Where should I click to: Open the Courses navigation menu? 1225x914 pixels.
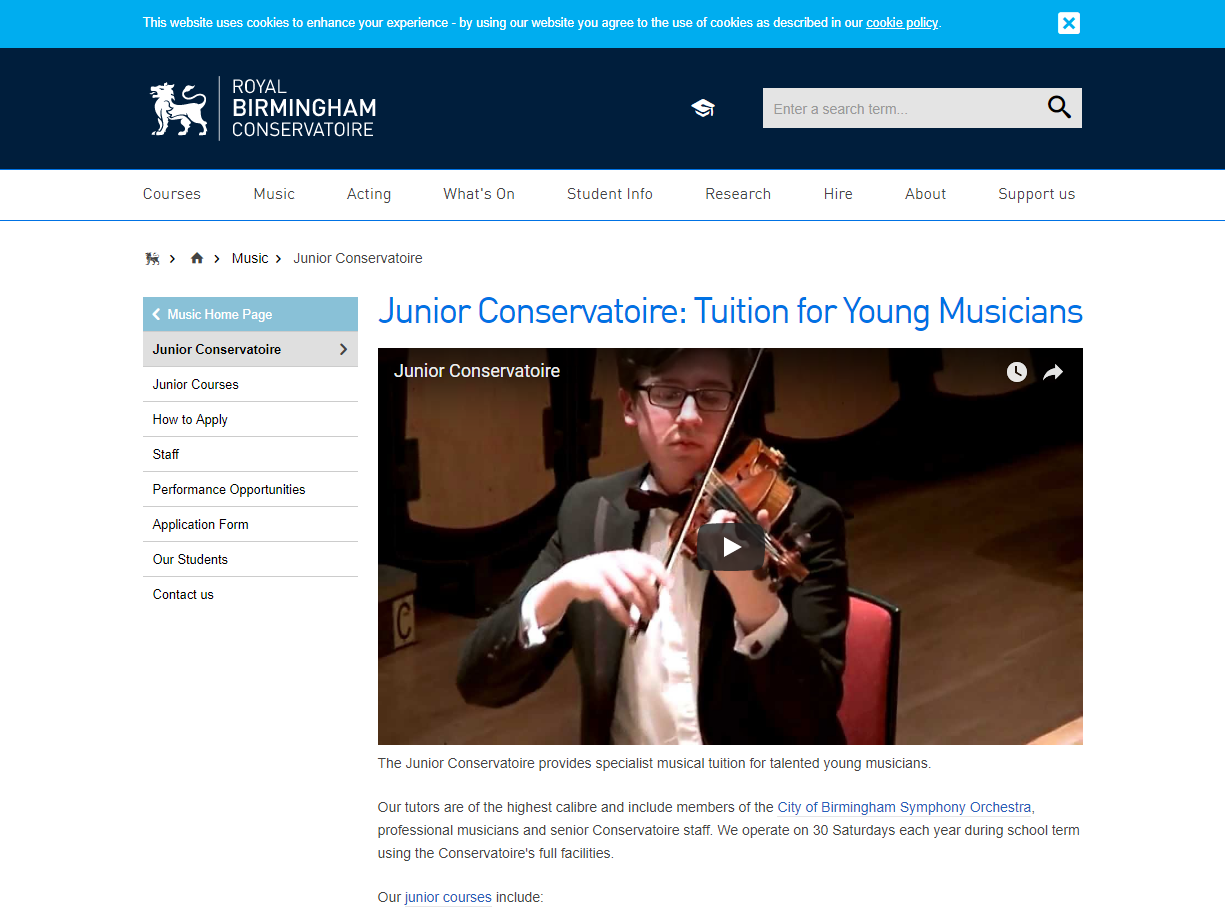coord(172,194)
